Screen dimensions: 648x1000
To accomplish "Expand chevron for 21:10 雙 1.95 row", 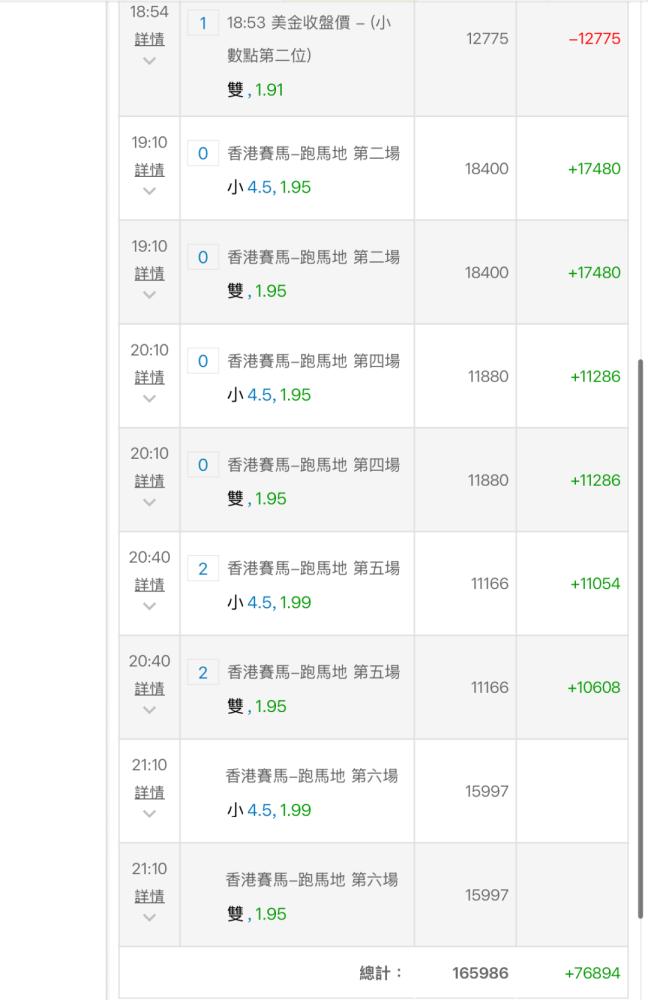I will (x=149, y=918).
